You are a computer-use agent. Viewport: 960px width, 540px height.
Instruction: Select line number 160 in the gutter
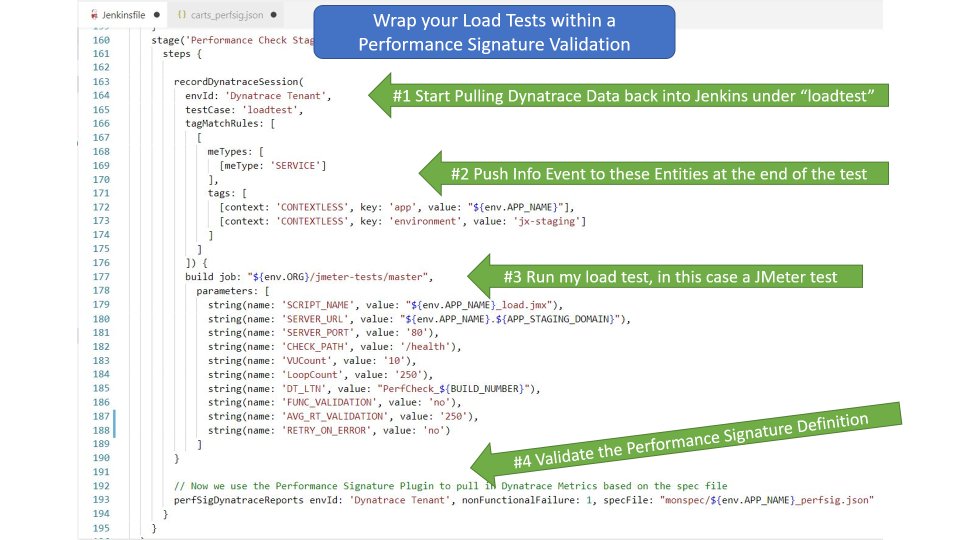[101, 40]
